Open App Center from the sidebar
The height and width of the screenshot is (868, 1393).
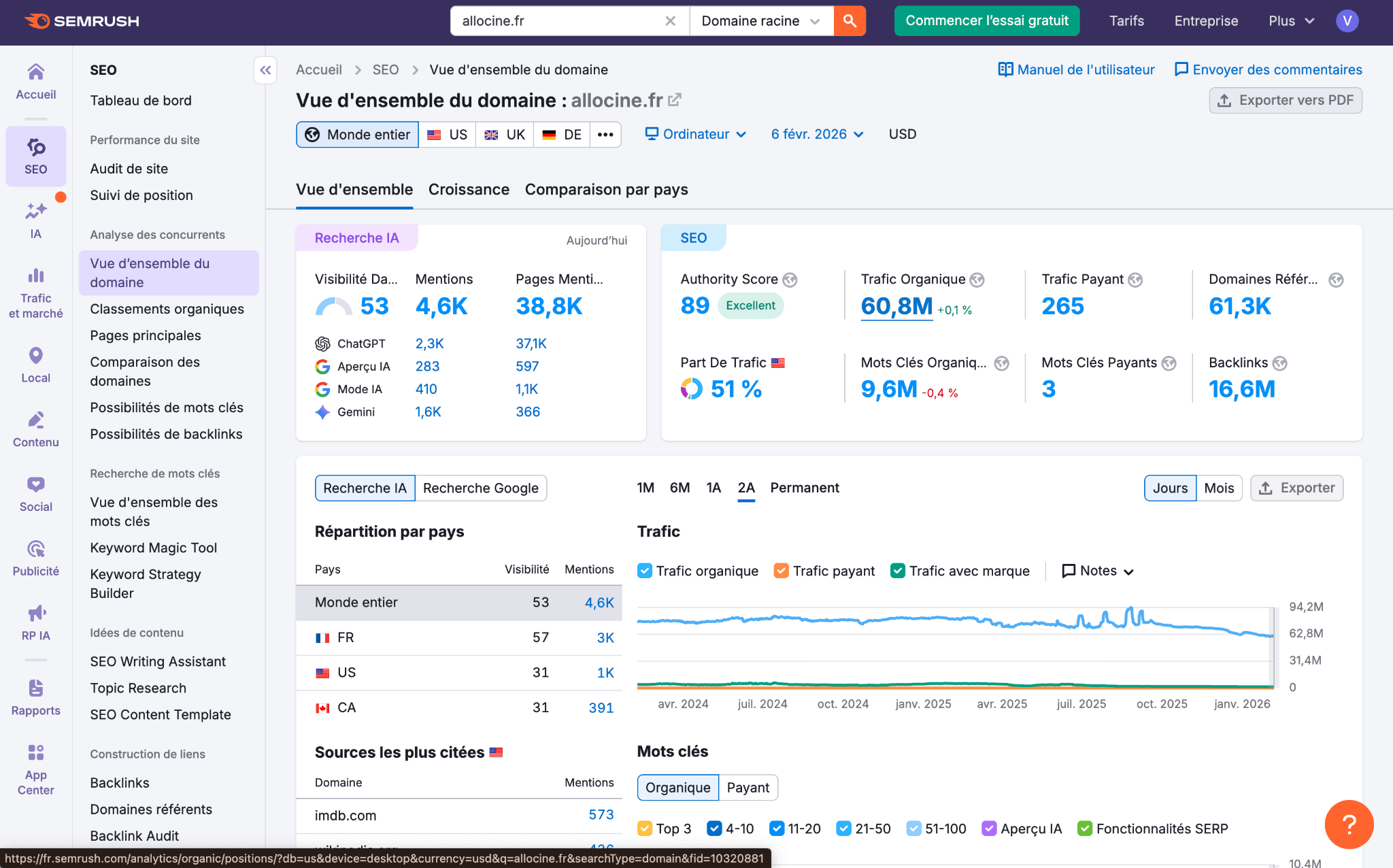click(35, 765)
